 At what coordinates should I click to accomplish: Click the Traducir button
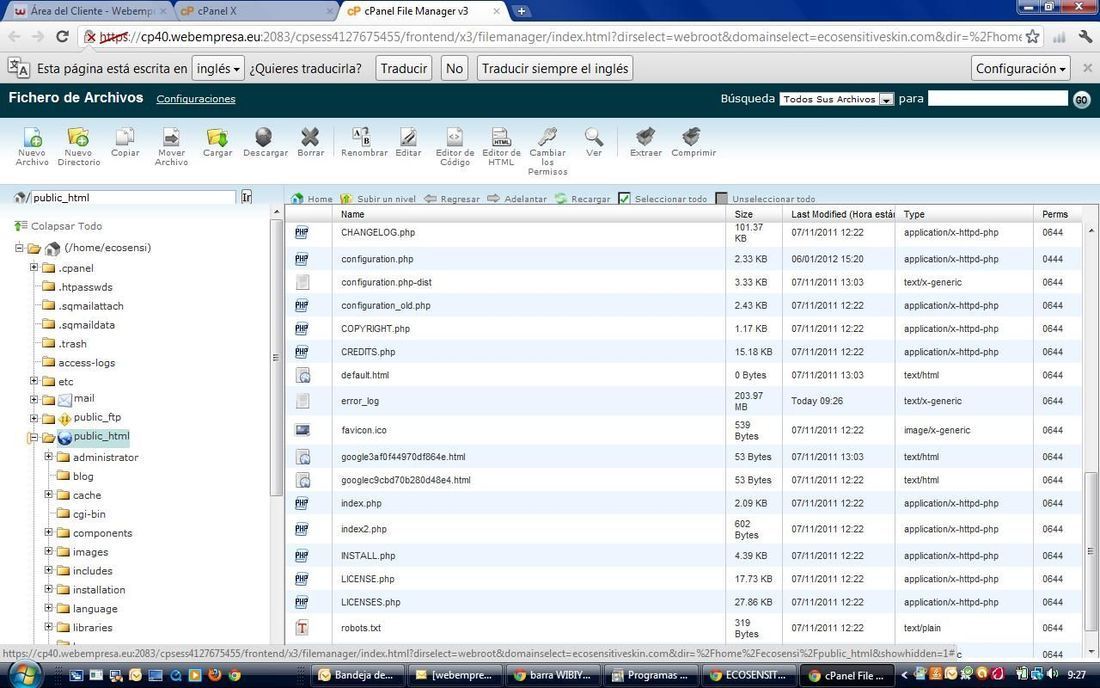tap(403, 69)
